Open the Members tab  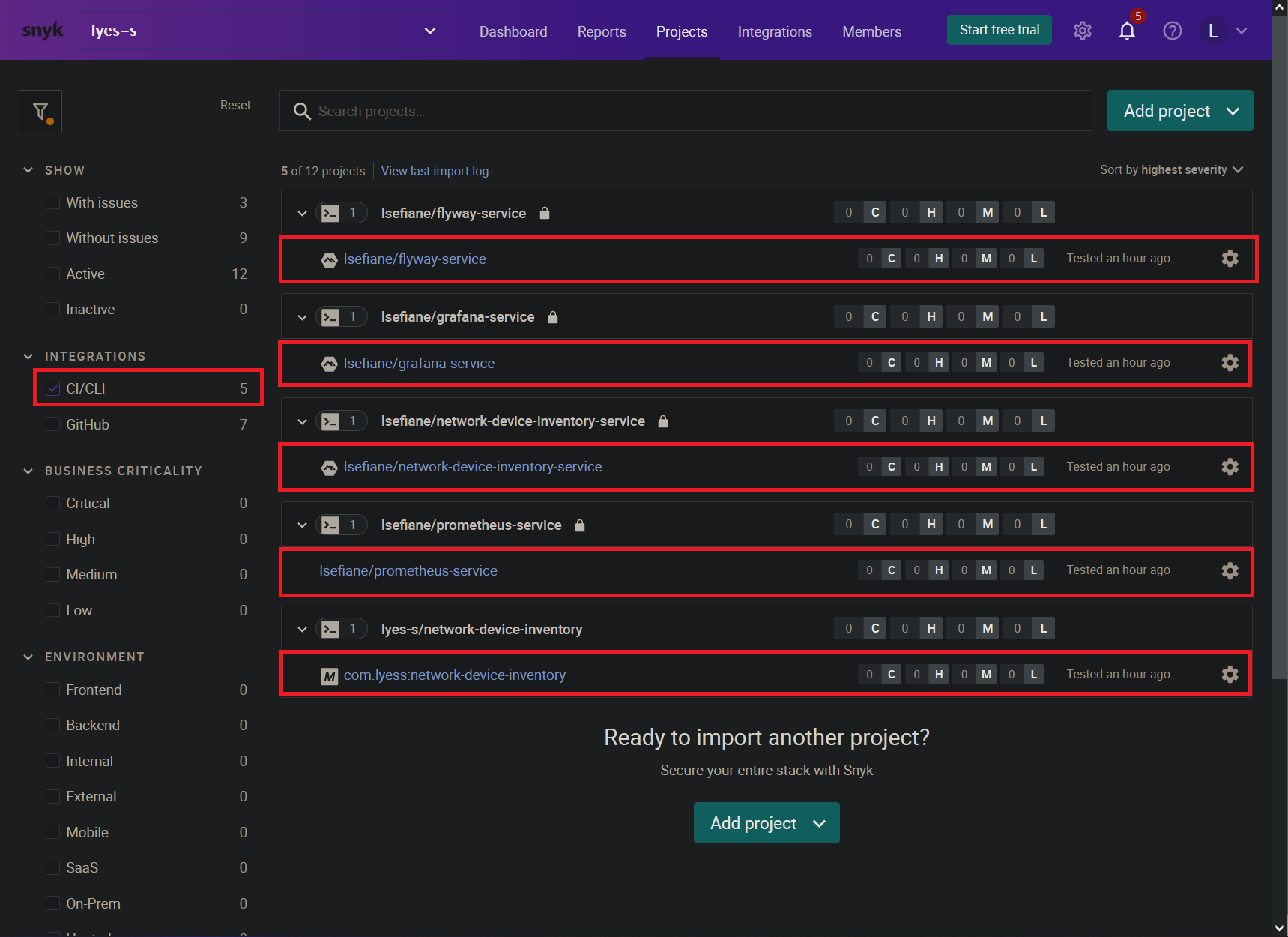pos(871,31)
